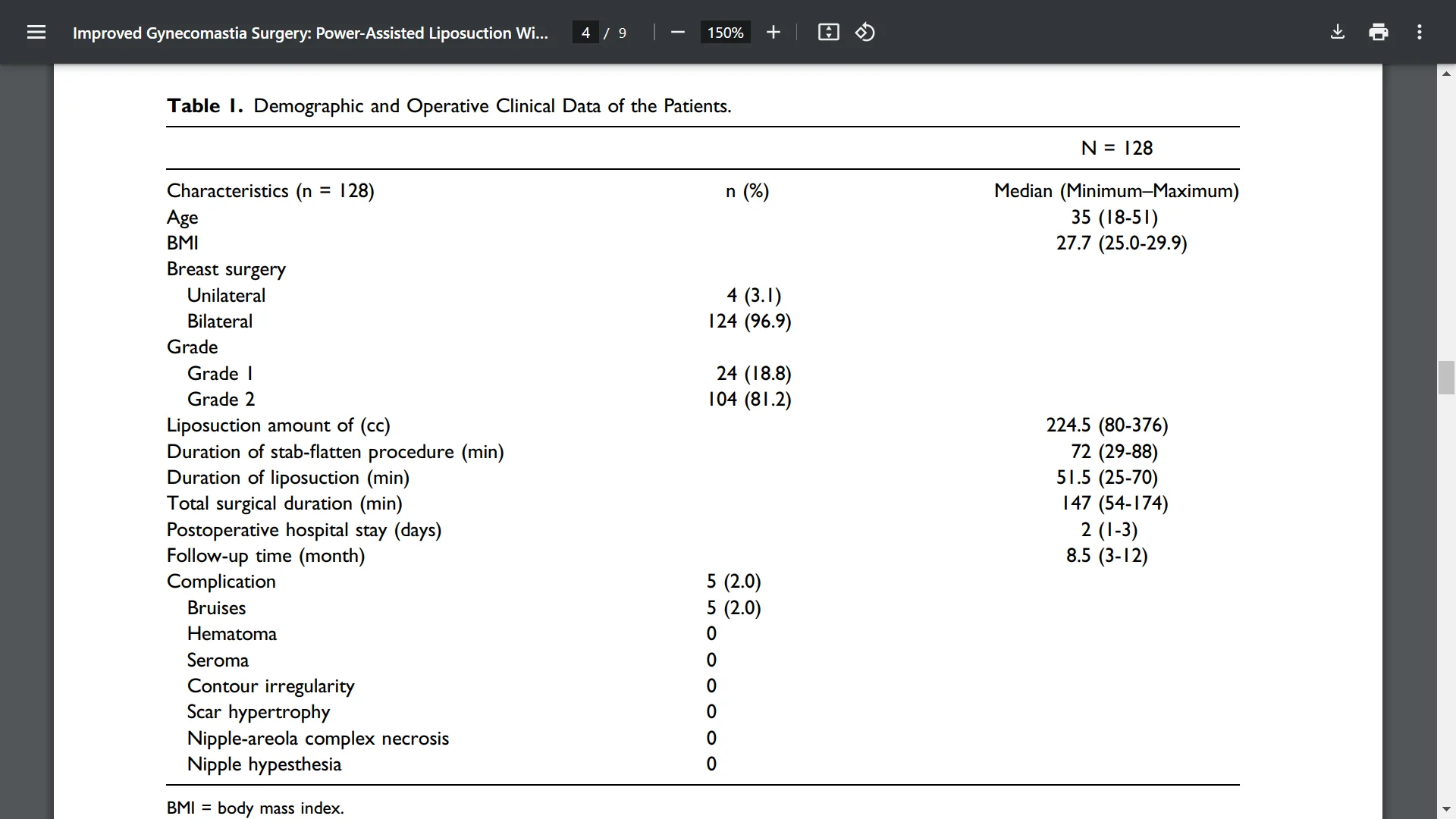
Task: Click the value '72 (29-88)'
Action: (1115, 451)
